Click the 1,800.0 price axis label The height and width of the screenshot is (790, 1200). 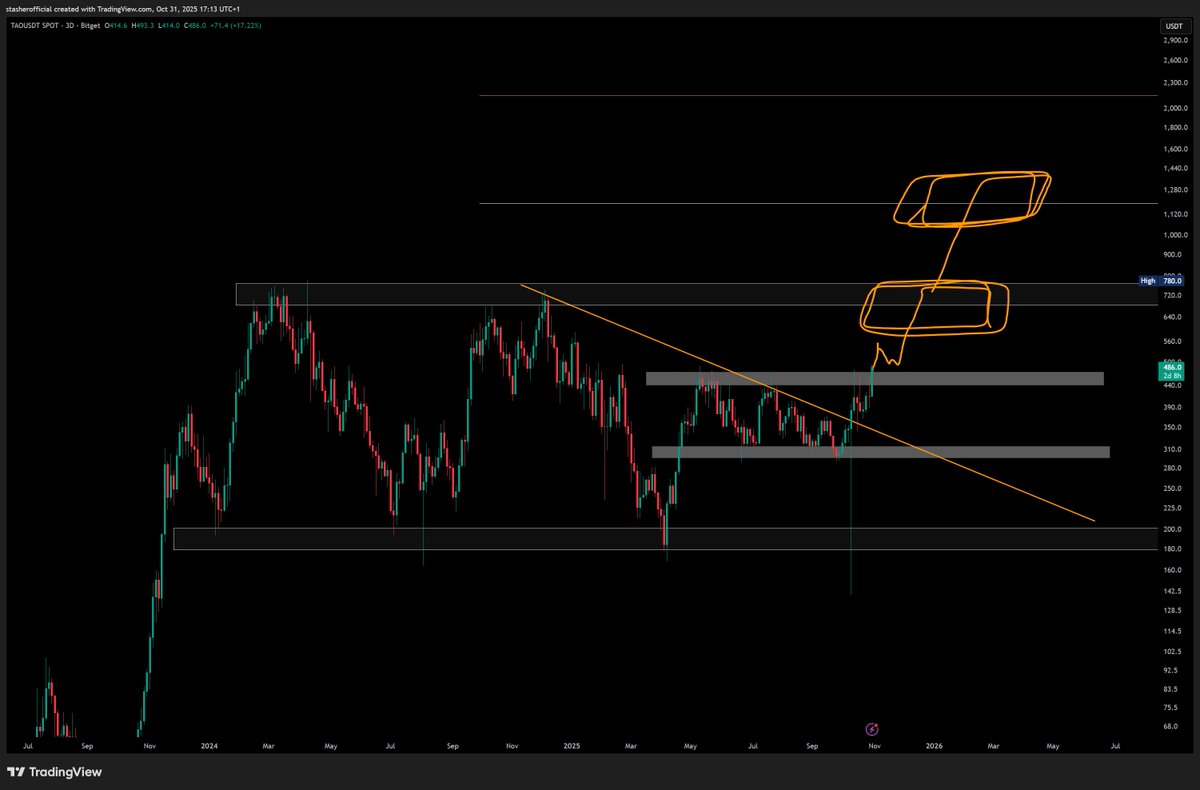tap(1174, 128)
